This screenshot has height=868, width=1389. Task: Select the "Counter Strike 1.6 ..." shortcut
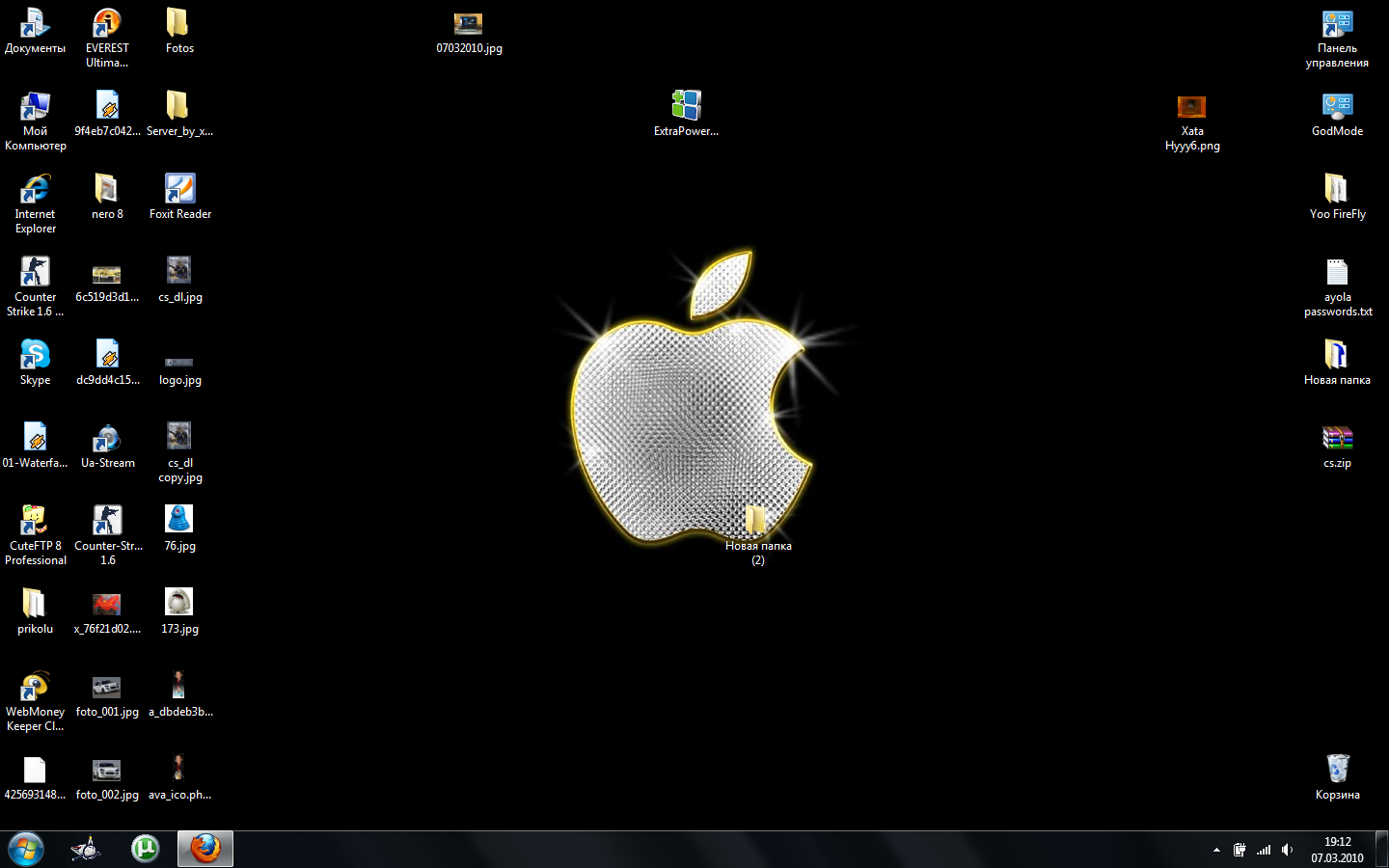[x=35, y=286]
